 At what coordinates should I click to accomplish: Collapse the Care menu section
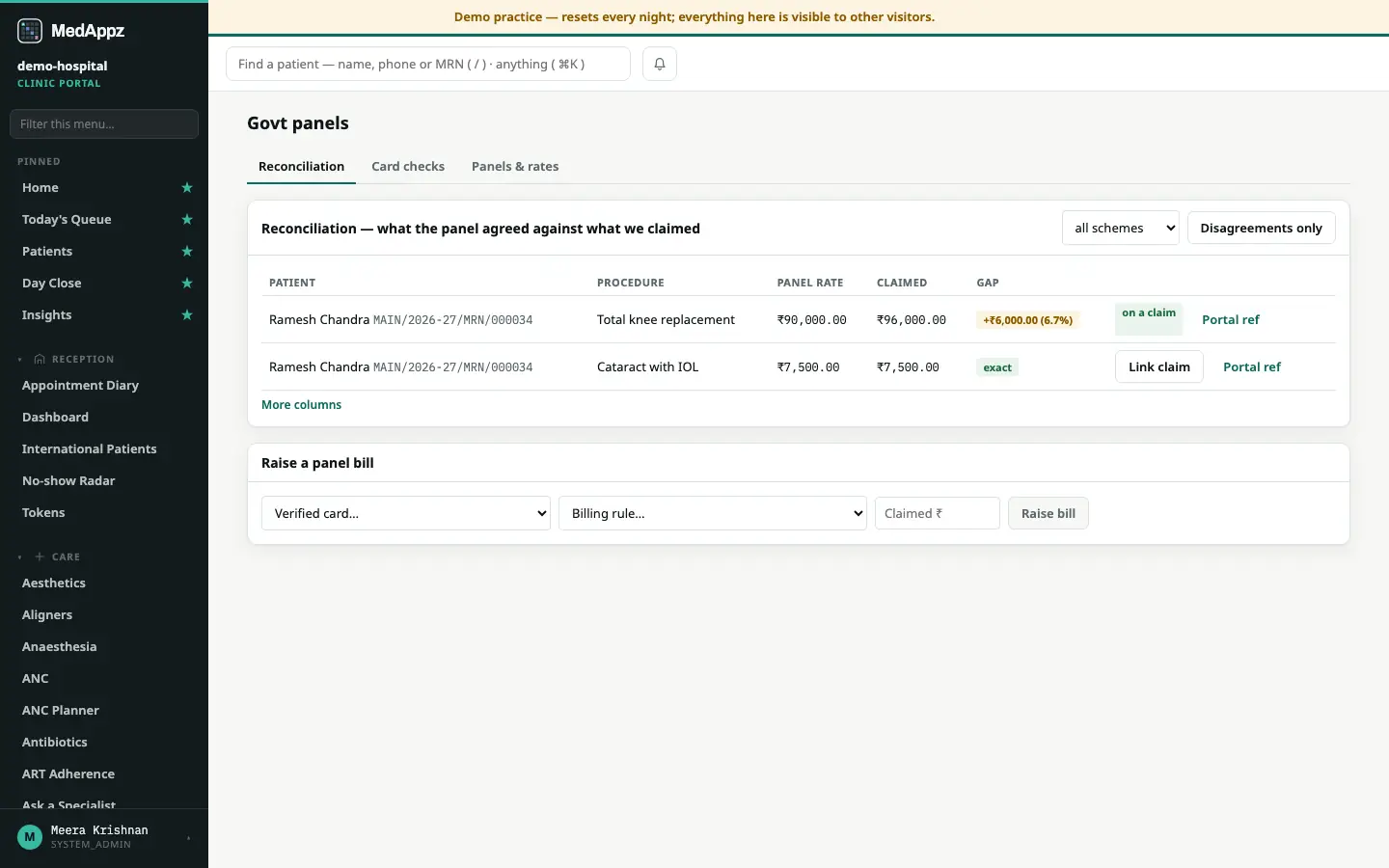pyautogui.click(x=19, y=557)
